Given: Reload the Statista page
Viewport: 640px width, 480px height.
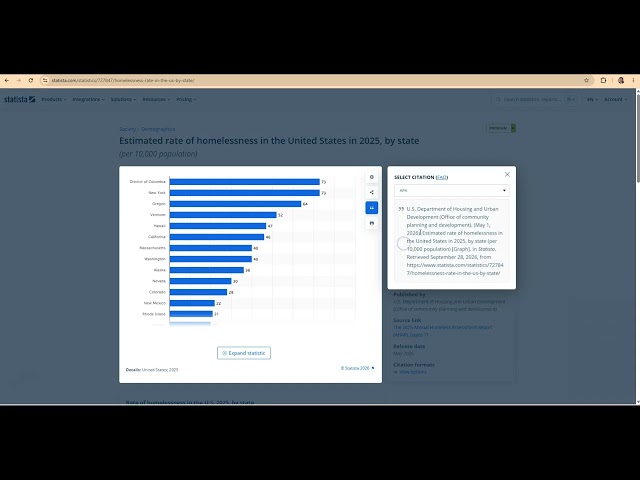Looking at the screenshot, I should pyautogui.click(x=31, y=80).
